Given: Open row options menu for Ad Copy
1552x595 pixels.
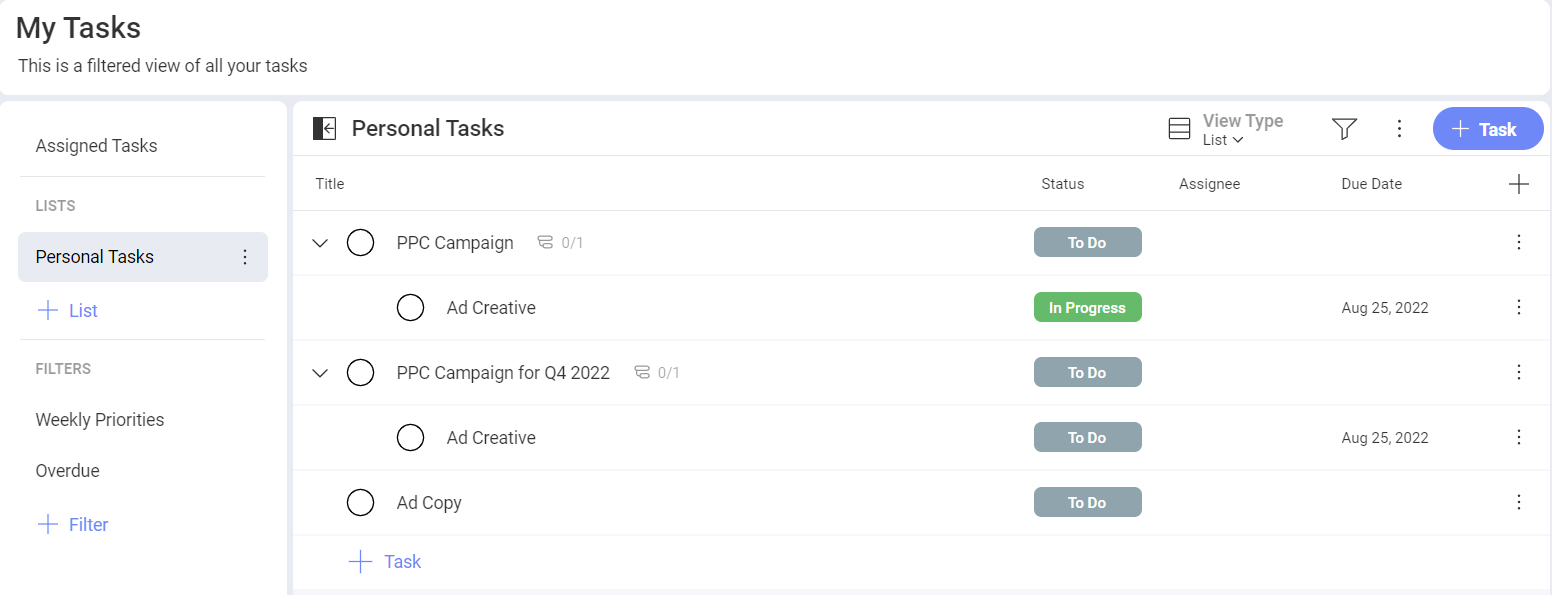Looking at the screenshot, I should click(x=1518, y=502).
